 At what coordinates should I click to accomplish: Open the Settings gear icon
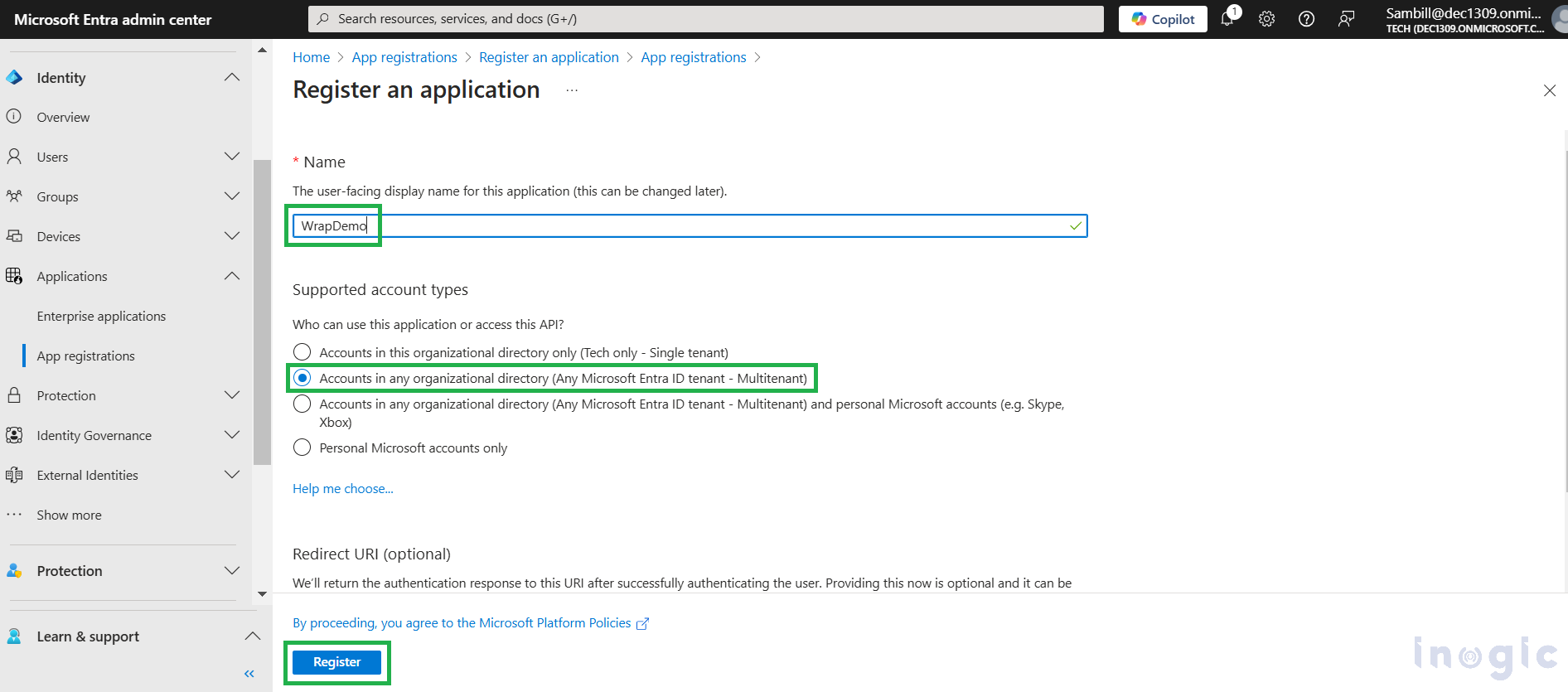click(1266, 19)
